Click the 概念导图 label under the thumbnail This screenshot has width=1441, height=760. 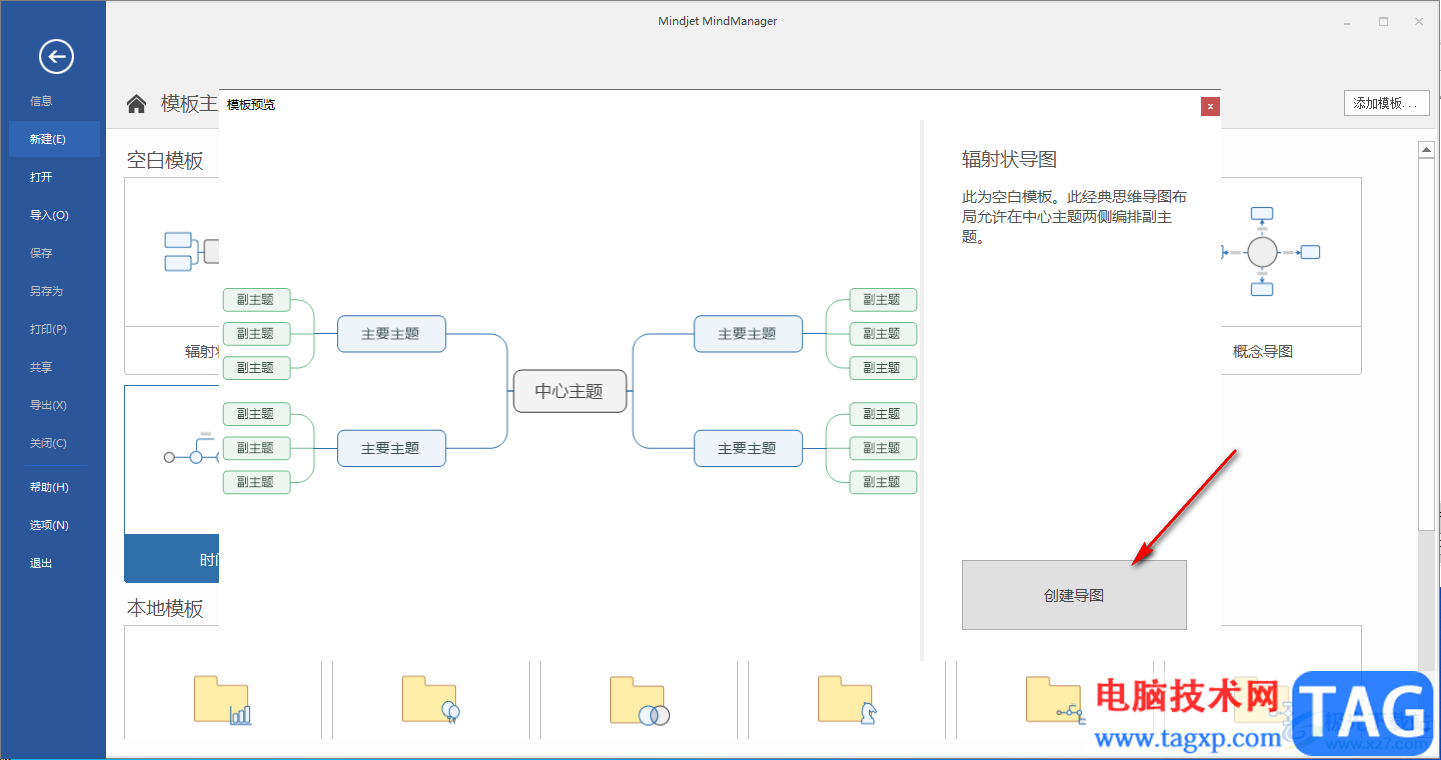1263,351
